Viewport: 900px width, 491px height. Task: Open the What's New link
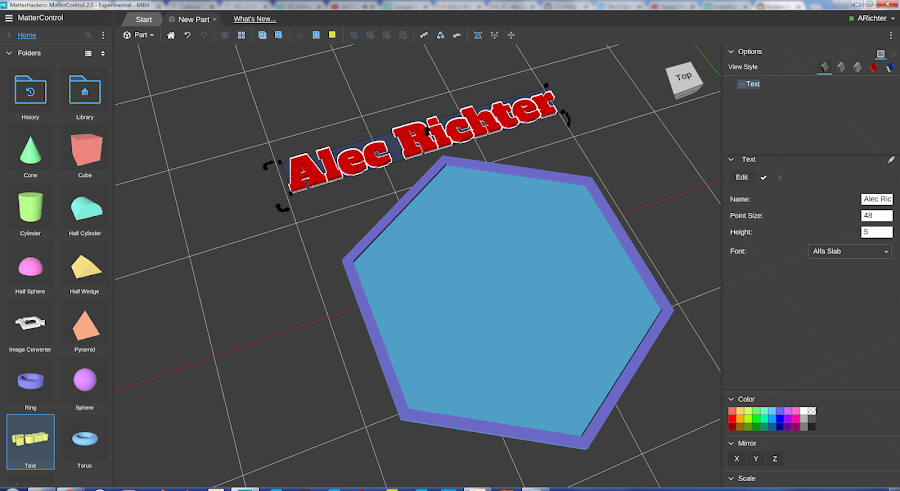coord(255,19)
